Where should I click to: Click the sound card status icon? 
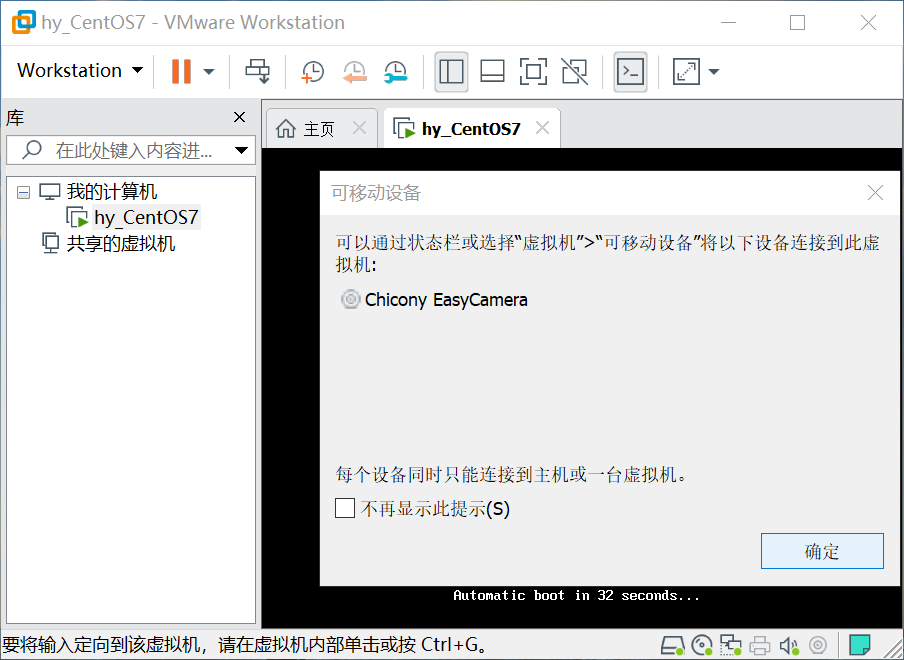789,645
